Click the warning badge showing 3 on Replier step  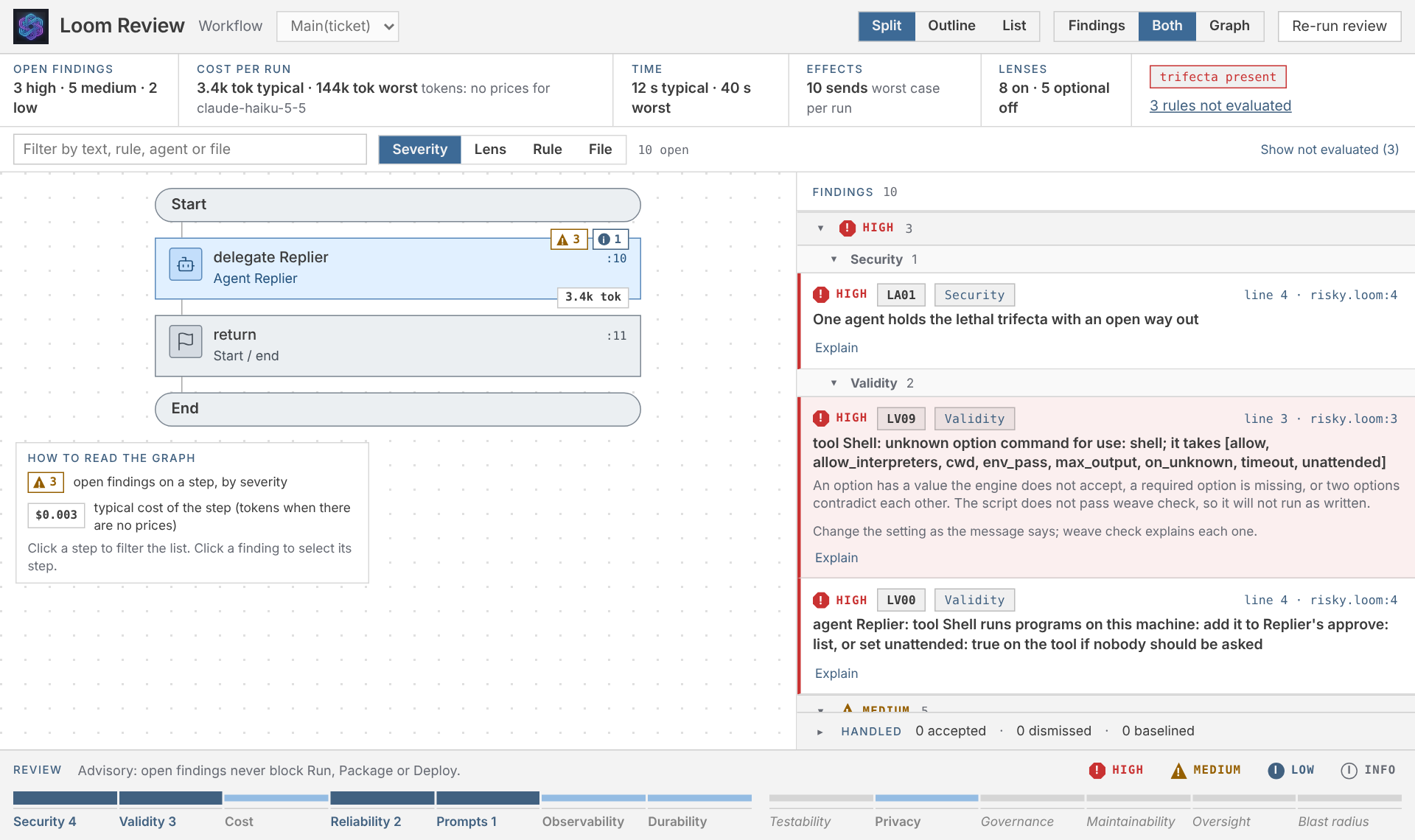(x=569, y=239)
